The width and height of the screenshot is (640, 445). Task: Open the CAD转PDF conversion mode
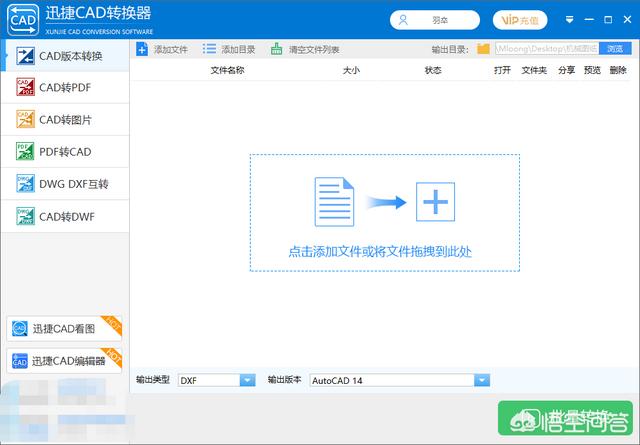[65, 88]
